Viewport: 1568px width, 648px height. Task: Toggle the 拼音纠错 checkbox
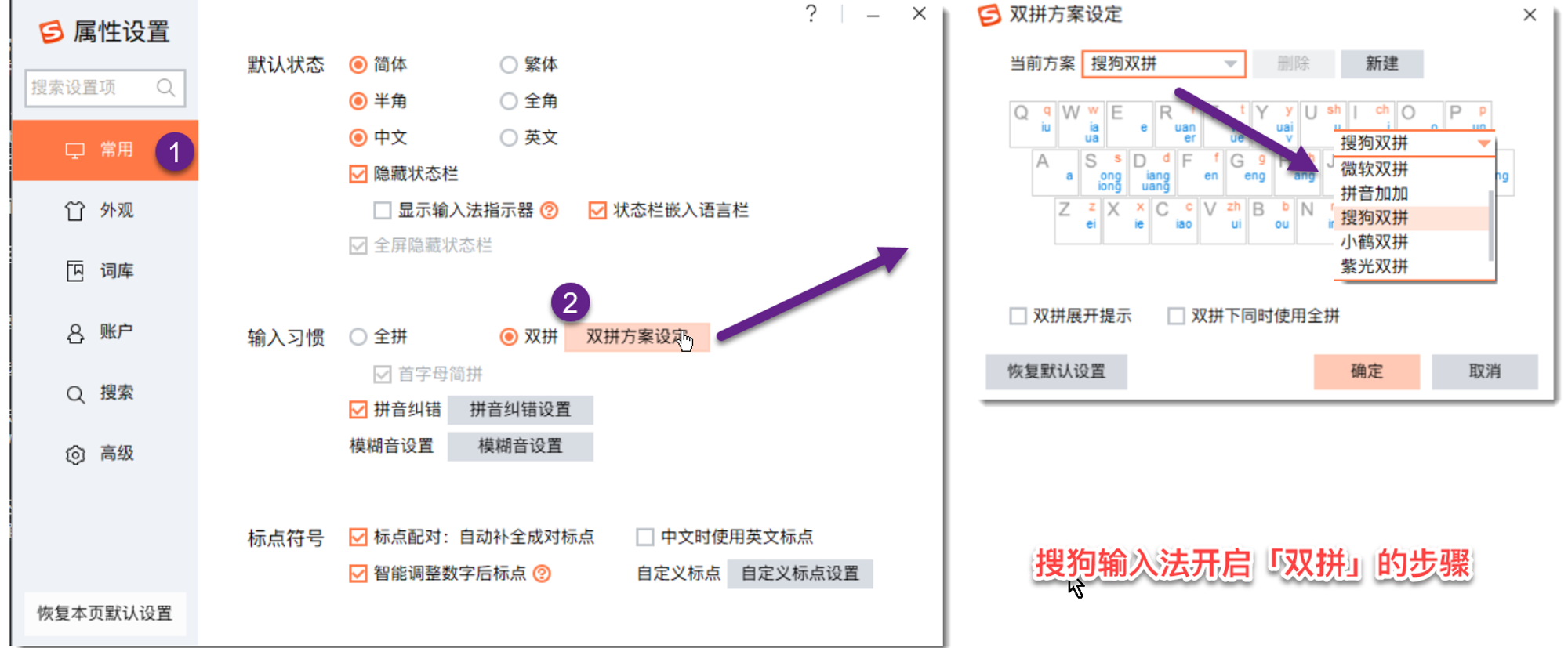pos(358,409)
